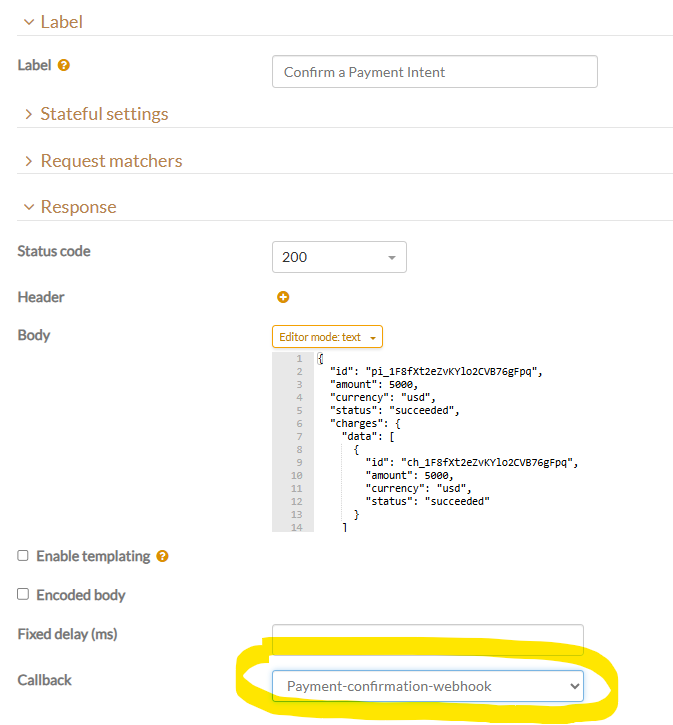Open the Status code dropdown showing 200
Screen dimensions: 673x725
pos(339,257)
